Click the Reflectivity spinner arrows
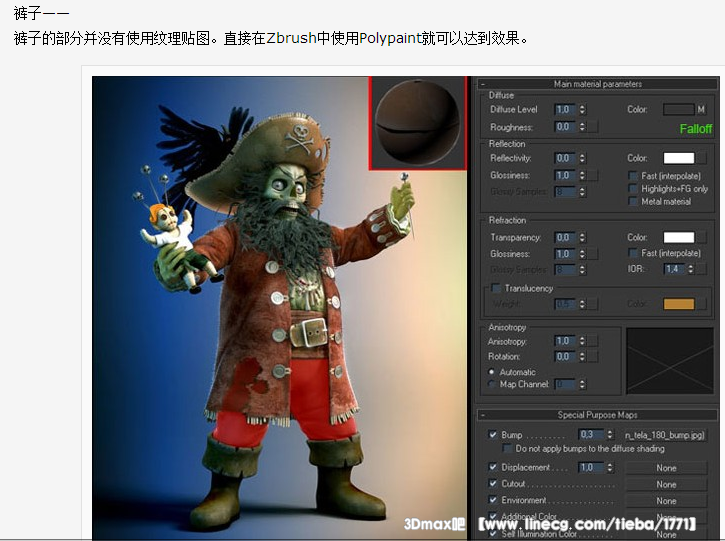Screen dimensions: 725x541 pyautogui.click(x=582, y=158)
